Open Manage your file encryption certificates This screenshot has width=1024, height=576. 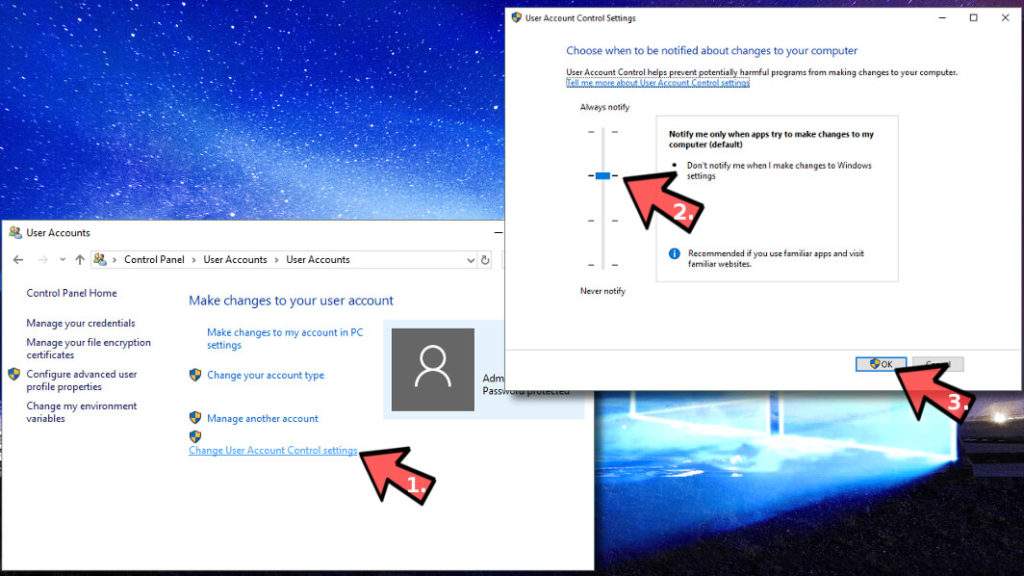88,349
